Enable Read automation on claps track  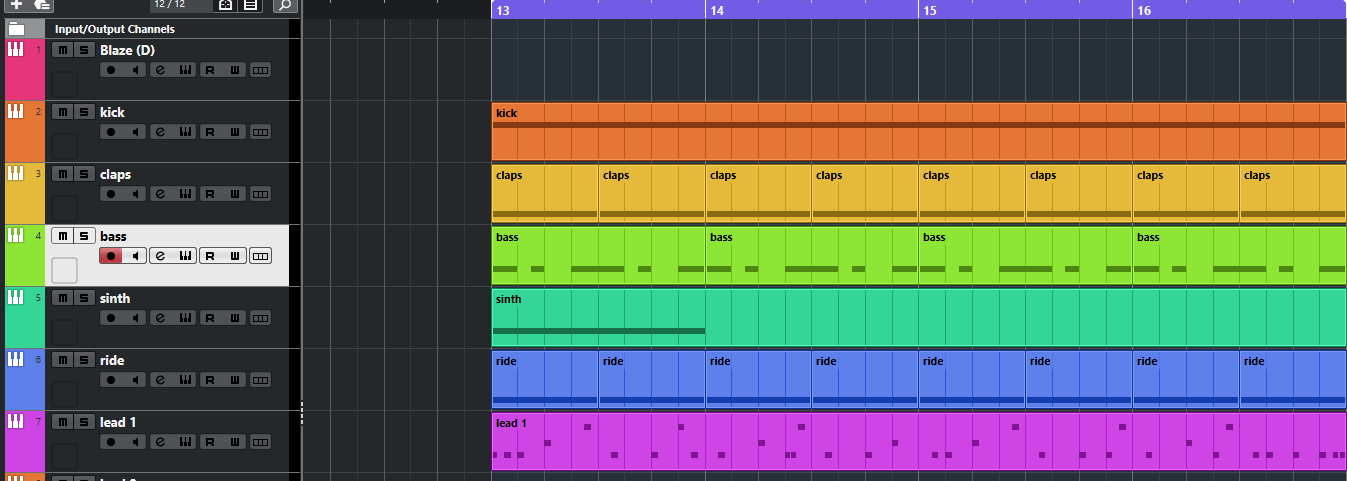point(210,194)
